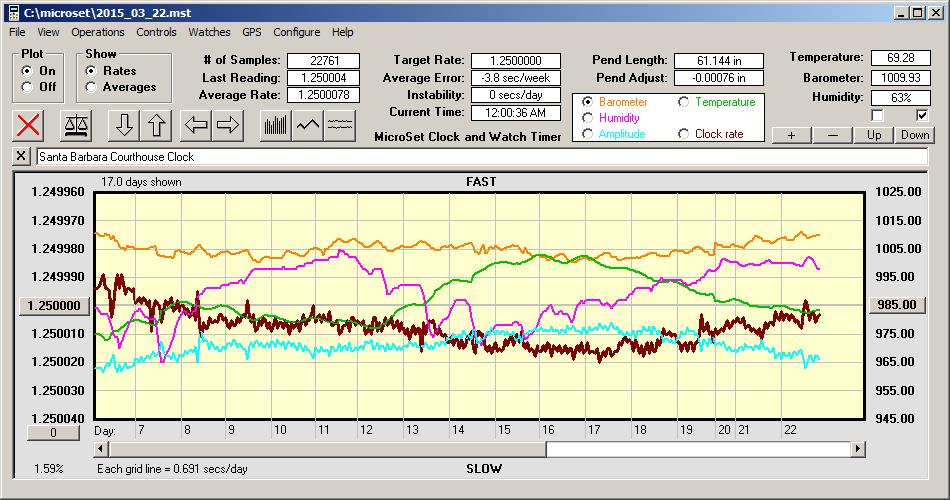Click the 985.00 right axis button

[898, 305]
